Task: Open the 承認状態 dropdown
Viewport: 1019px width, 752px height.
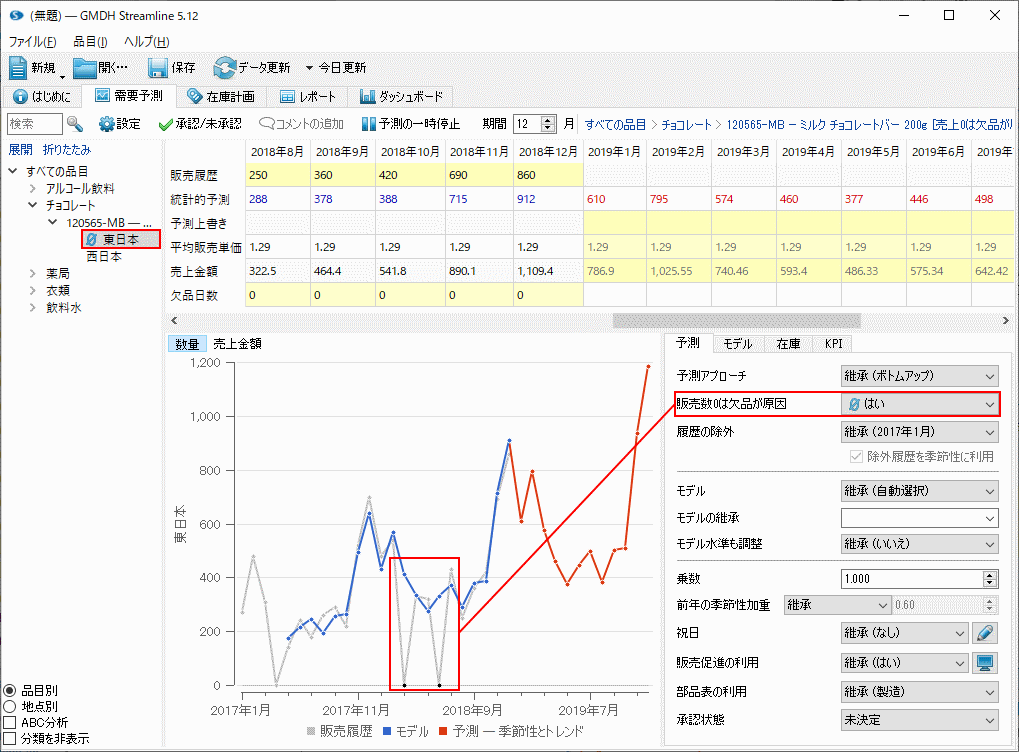Action: pos(920,720)
